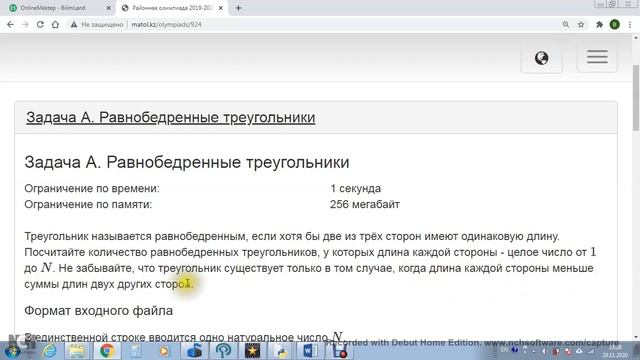Click the 'Ограничение по памяти:' label

[x=88, y=204]
